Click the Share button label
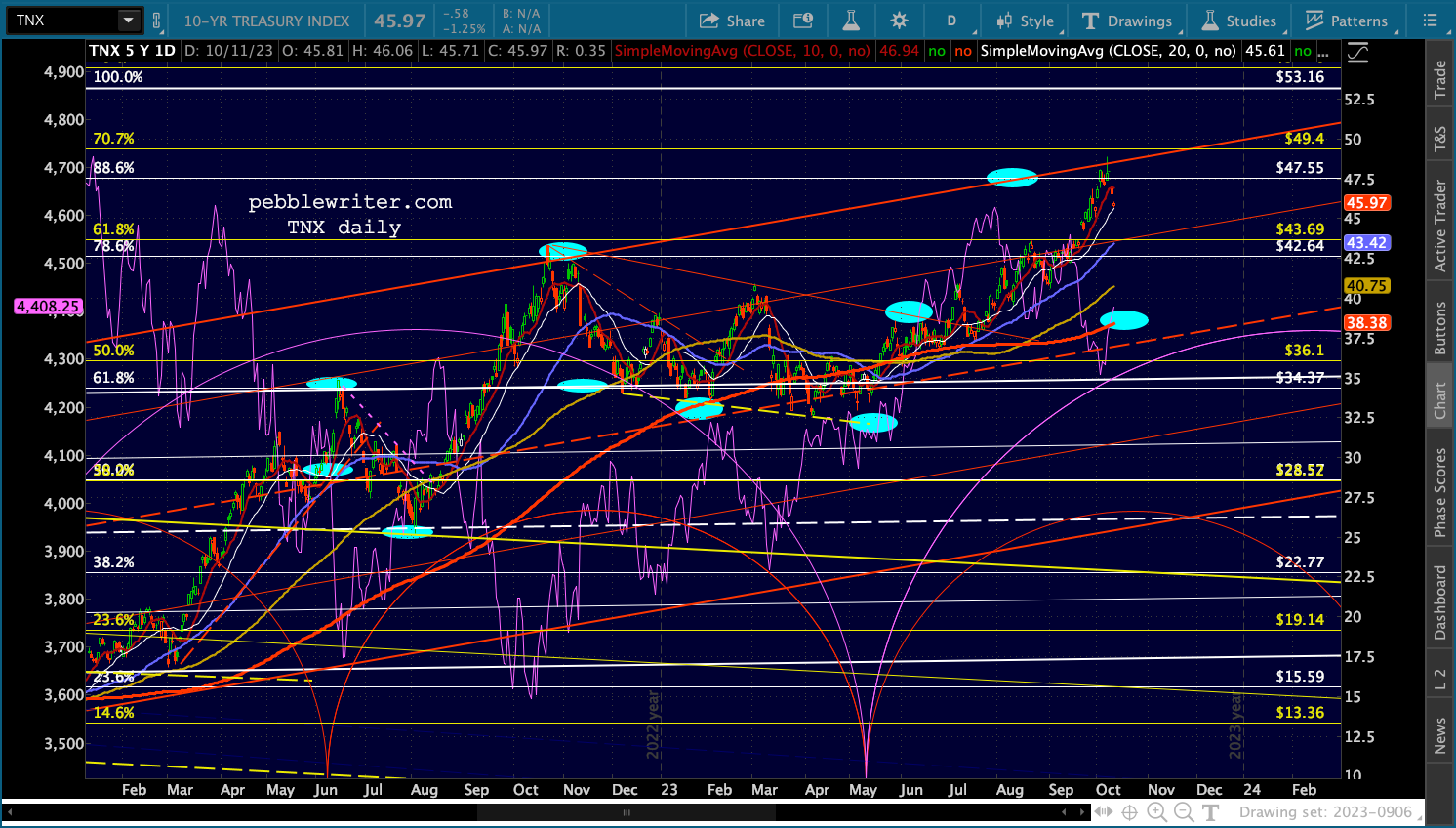The height and width of the screenshot is (828, 1456). (746, 21)
